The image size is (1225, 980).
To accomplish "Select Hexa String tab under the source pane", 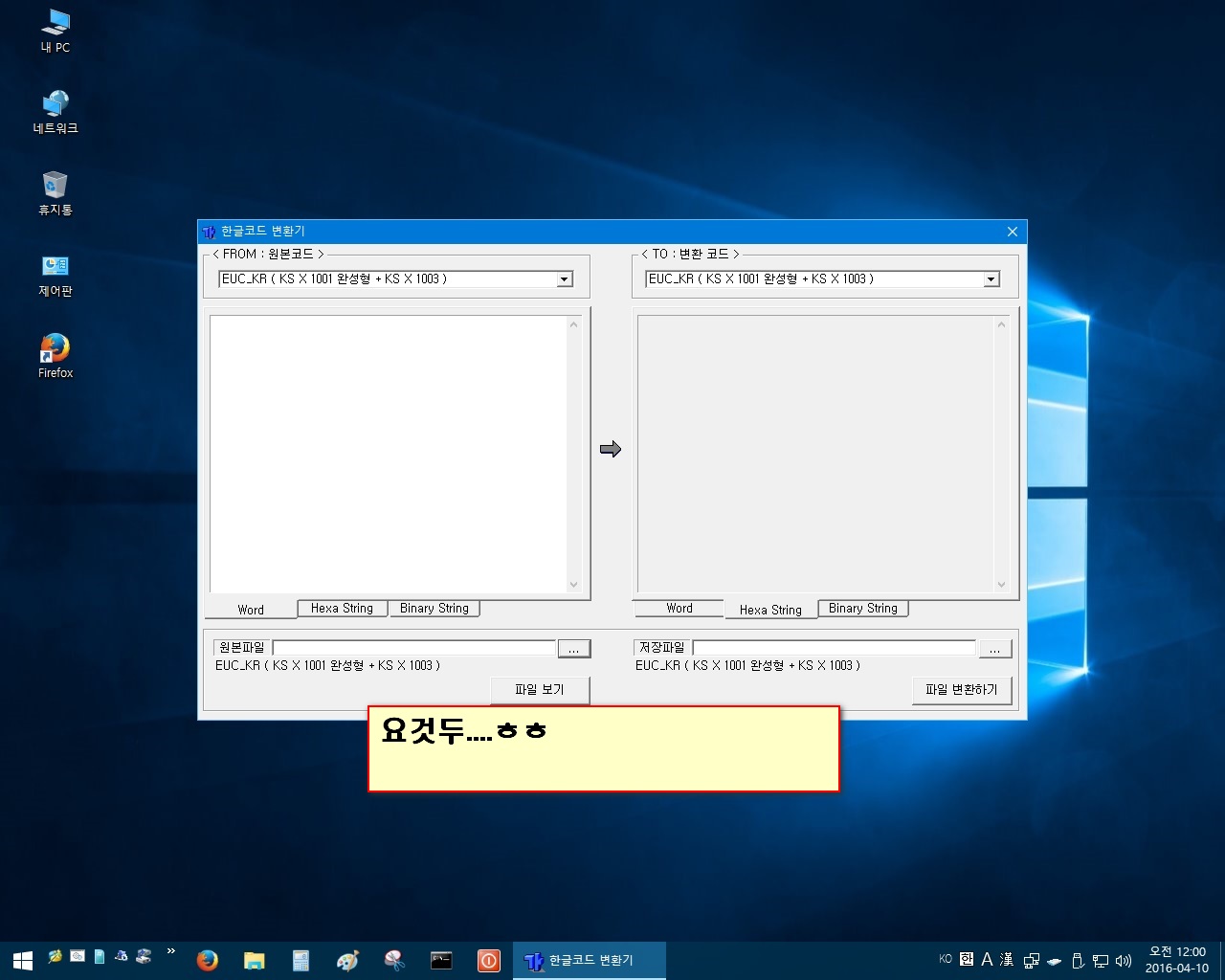I will coord(342,608).
